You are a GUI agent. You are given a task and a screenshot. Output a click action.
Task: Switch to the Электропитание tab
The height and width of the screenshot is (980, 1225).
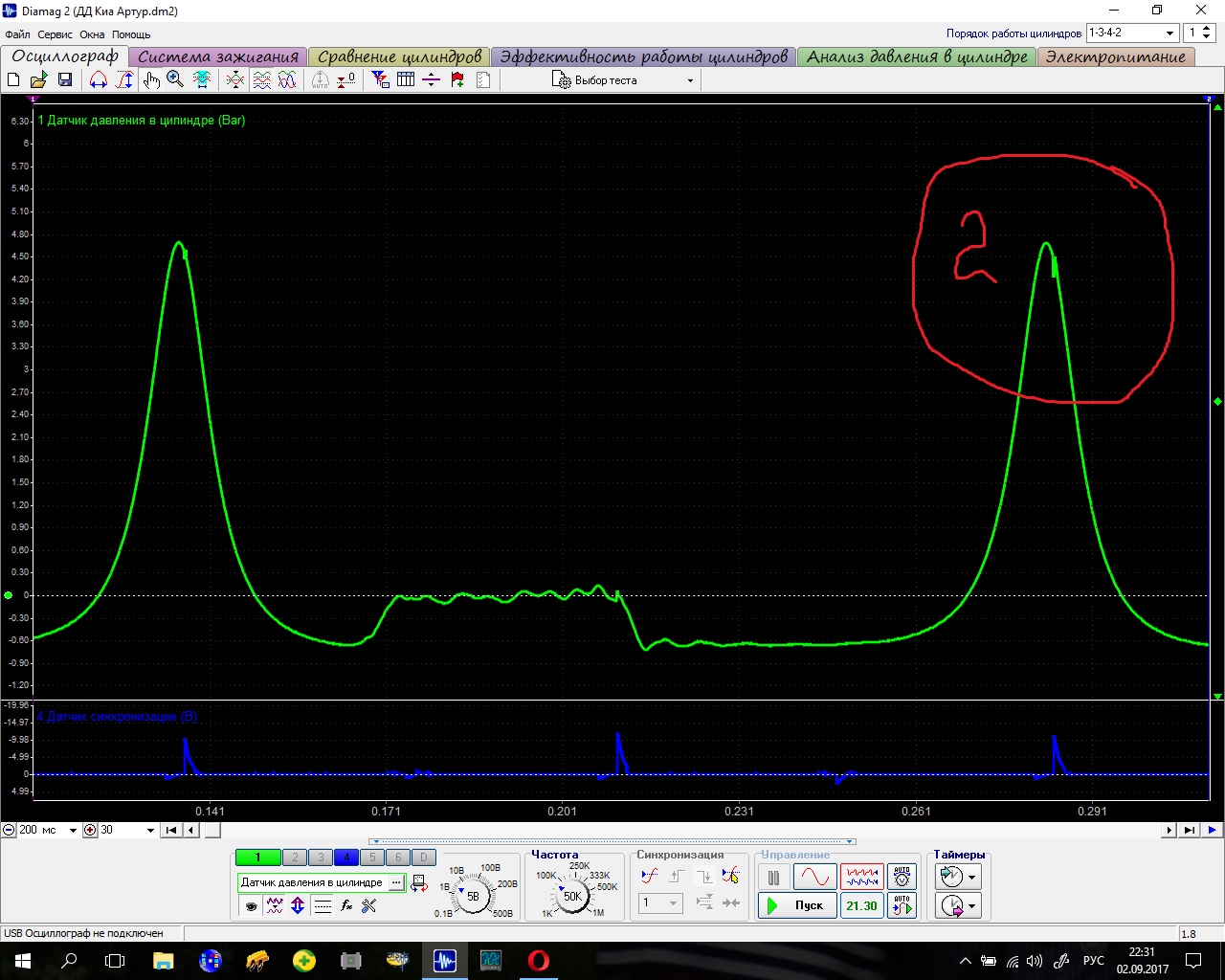click(1115, 56)
